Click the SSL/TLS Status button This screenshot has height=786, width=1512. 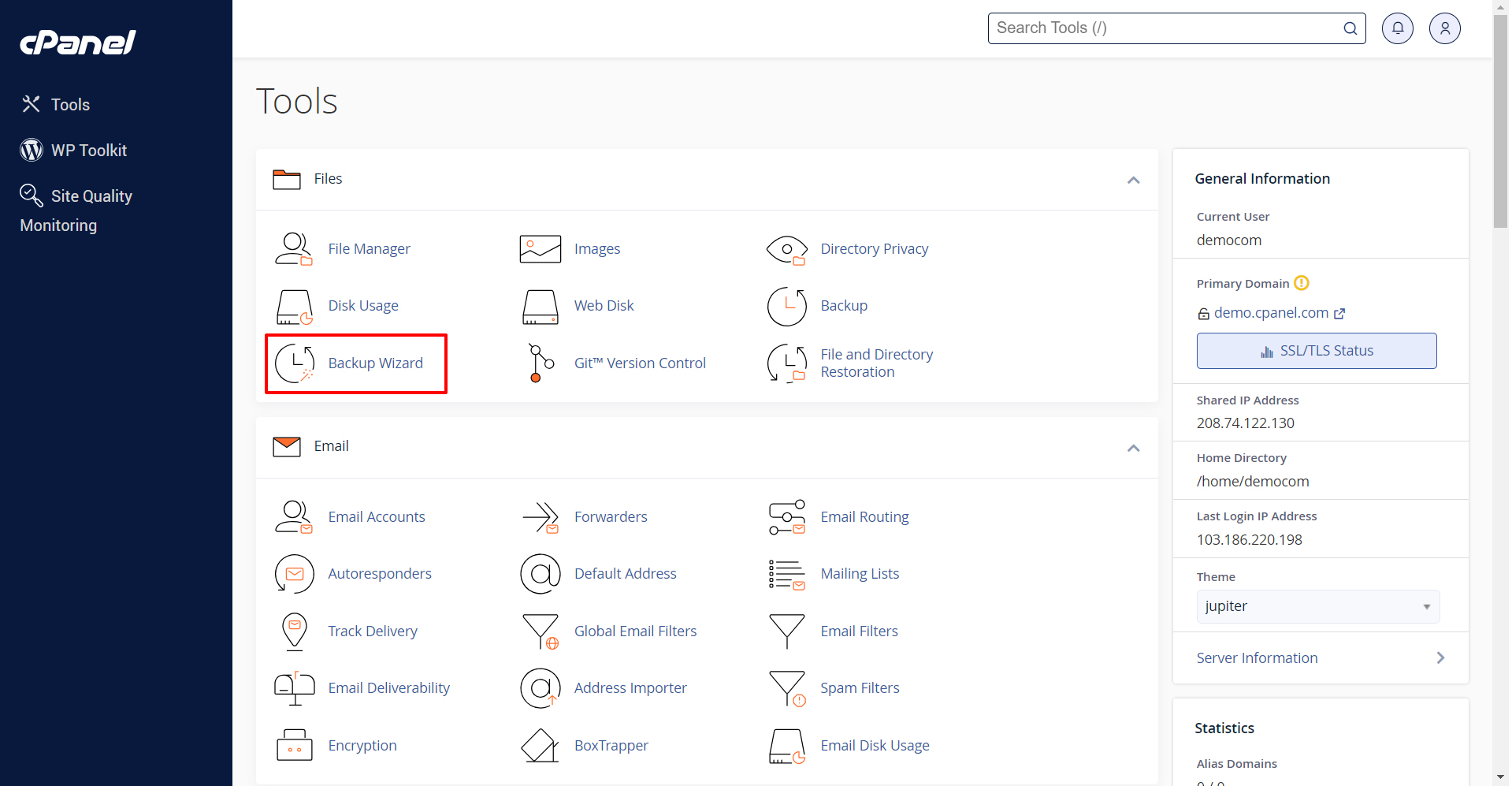1316,351
